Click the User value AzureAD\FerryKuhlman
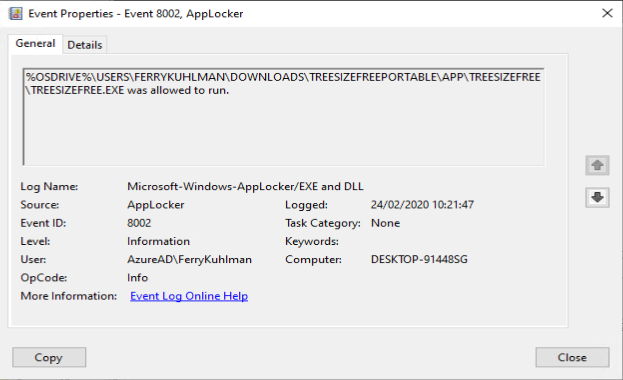Screen dimensions: 623x380 pyautogui.click(x=190, y=260)
